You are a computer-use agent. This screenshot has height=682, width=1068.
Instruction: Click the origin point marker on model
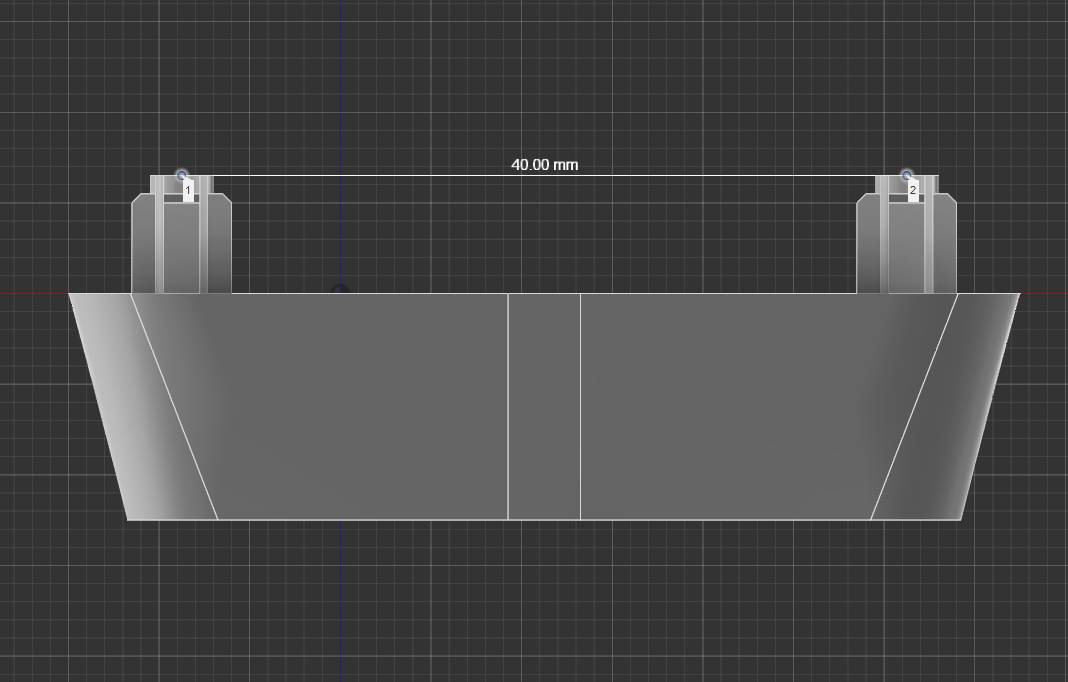pos(340,290)
